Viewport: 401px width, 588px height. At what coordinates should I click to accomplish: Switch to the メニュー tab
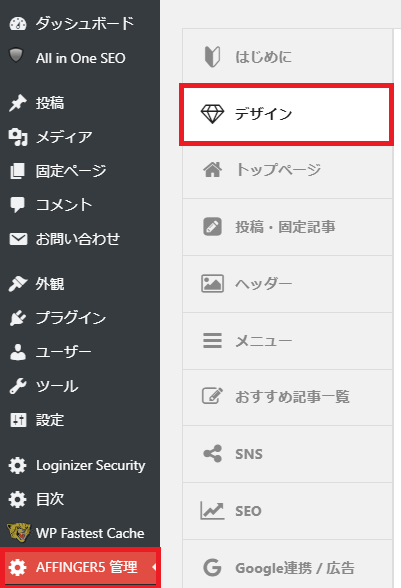pos(288,341)
